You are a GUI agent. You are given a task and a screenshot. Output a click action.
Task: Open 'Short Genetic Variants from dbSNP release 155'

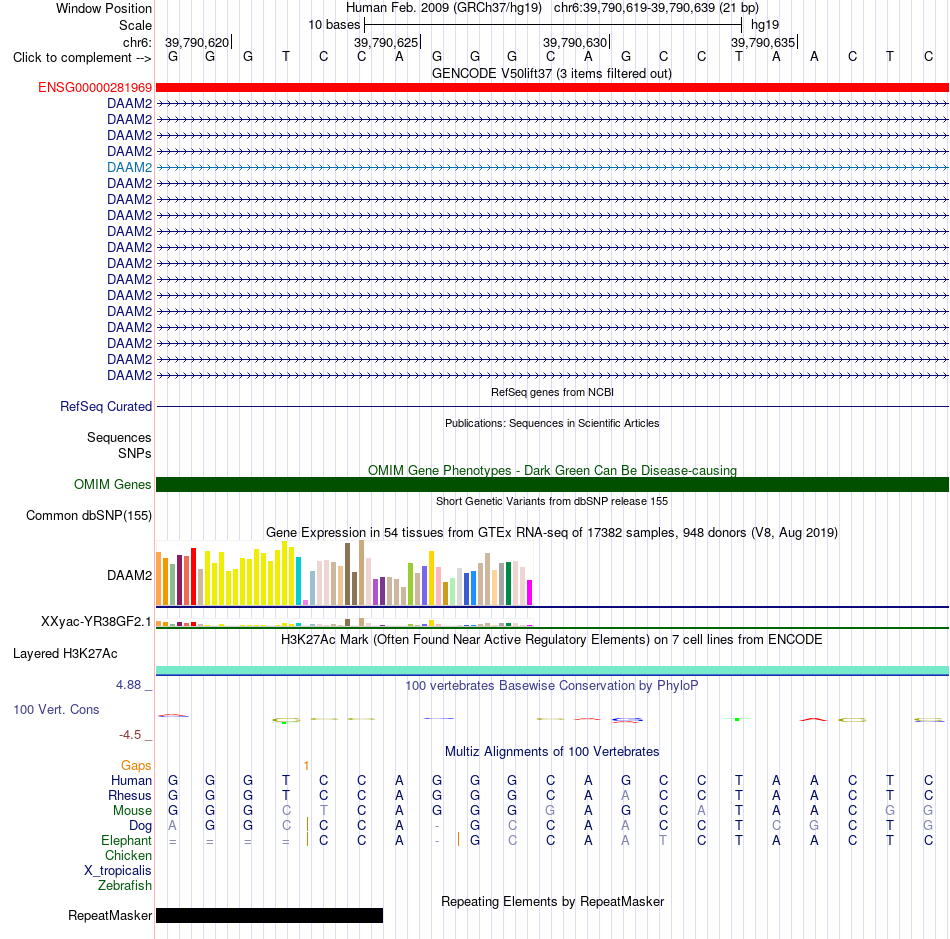coord(552,502)
